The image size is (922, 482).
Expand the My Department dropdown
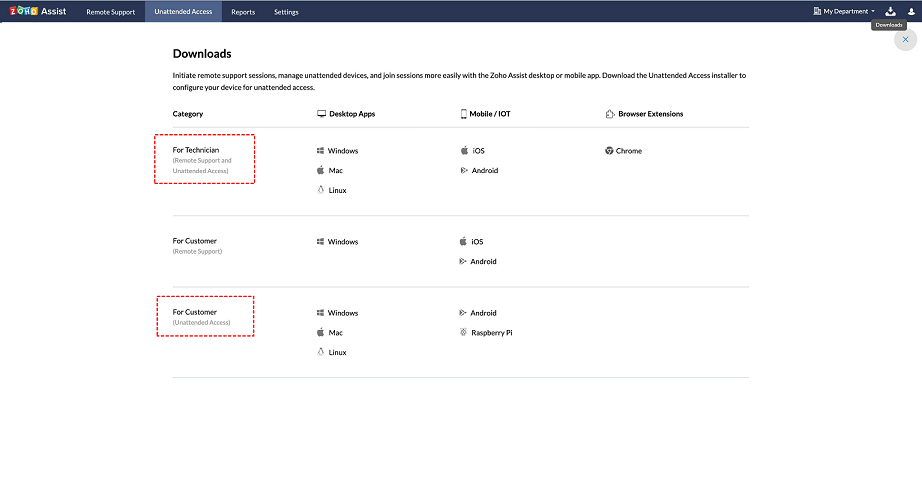pos(844,11)
